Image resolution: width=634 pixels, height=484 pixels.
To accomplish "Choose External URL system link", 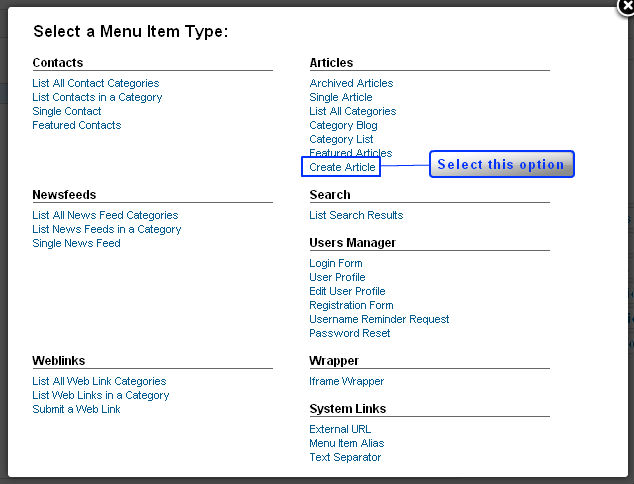I will click(340, 429).
